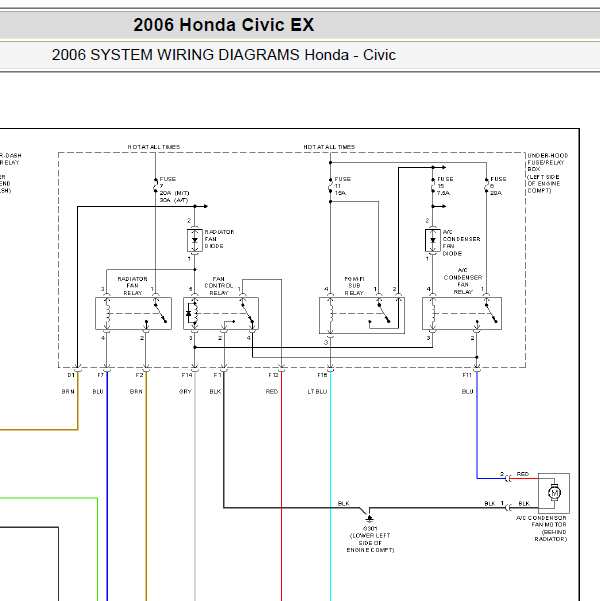The width and height of the screenshot is (600, 601).
Task: Click the BRN label below F2
Action: pyautogui.click(x=136, y=392)
